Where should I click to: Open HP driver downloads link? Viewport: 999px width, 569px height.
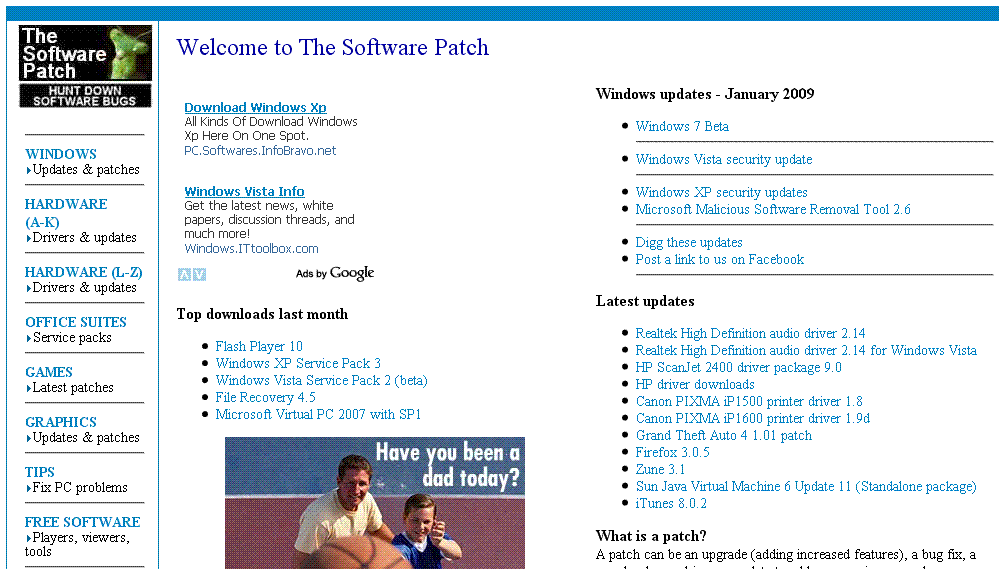694,385
